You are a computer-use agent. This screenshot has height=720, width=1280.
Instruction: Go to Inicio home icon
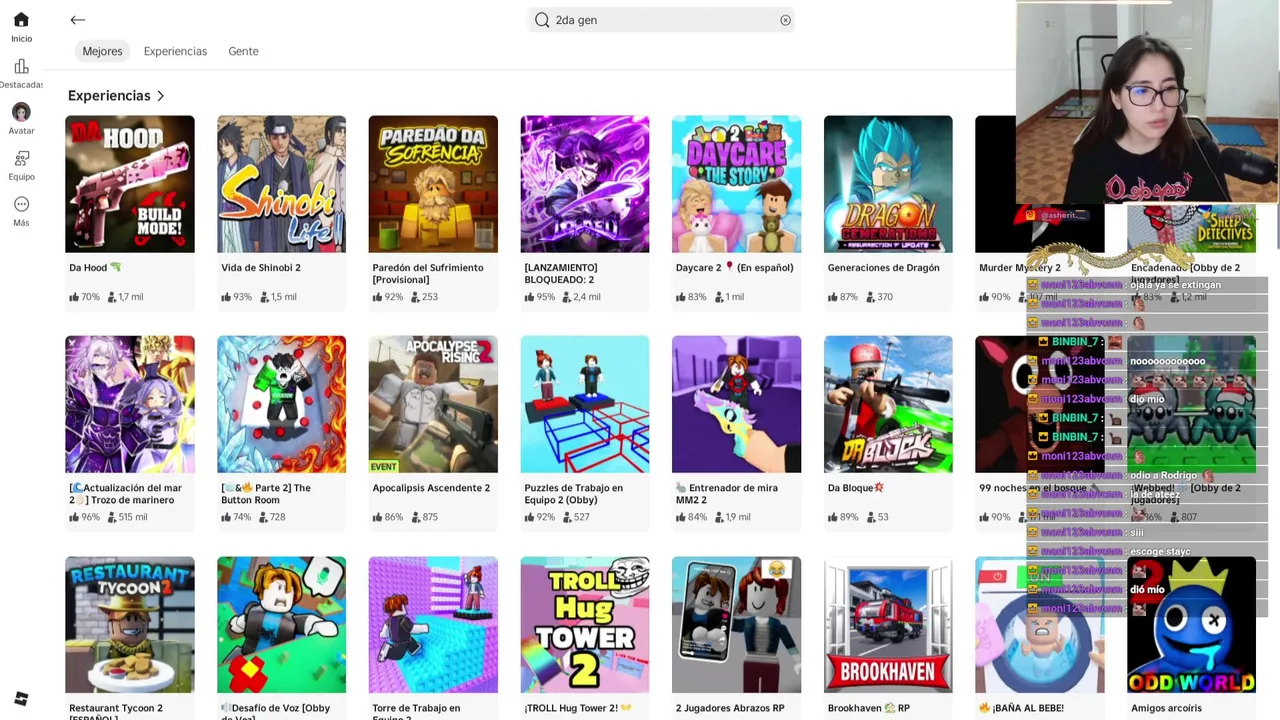pyautogui.click(x=21, y=20)
